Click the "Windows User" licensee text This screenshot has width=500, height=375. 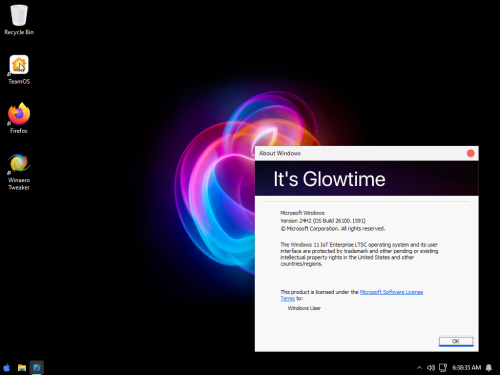(x=304, y=308)
